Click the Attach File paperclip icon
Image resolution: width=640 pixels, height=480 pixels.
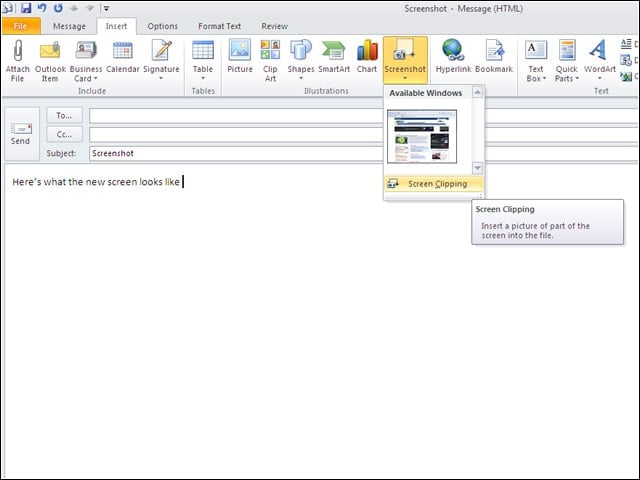[x=18, y=51]
